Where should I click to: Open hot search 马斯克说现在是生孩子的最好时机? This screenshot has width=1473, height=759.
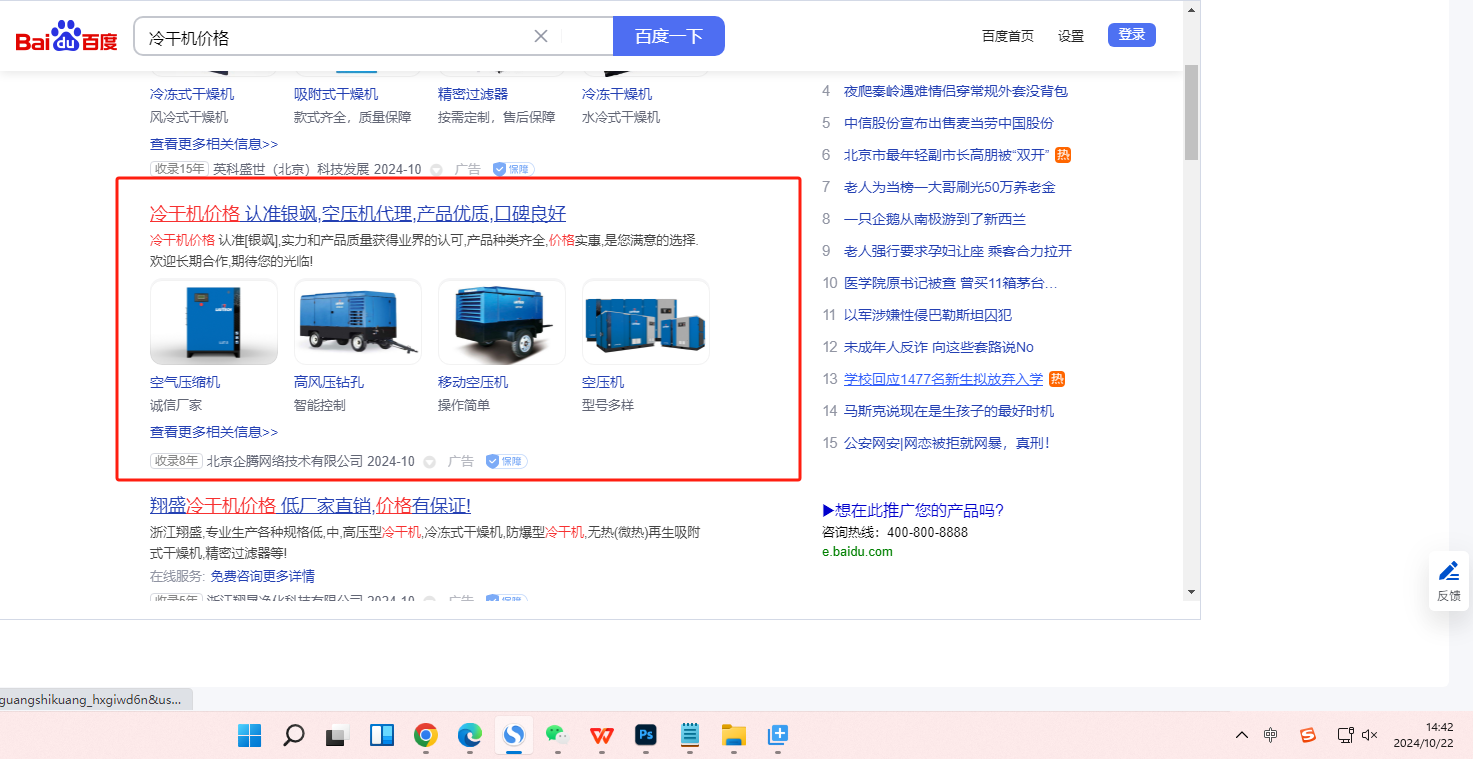[949, 411]
